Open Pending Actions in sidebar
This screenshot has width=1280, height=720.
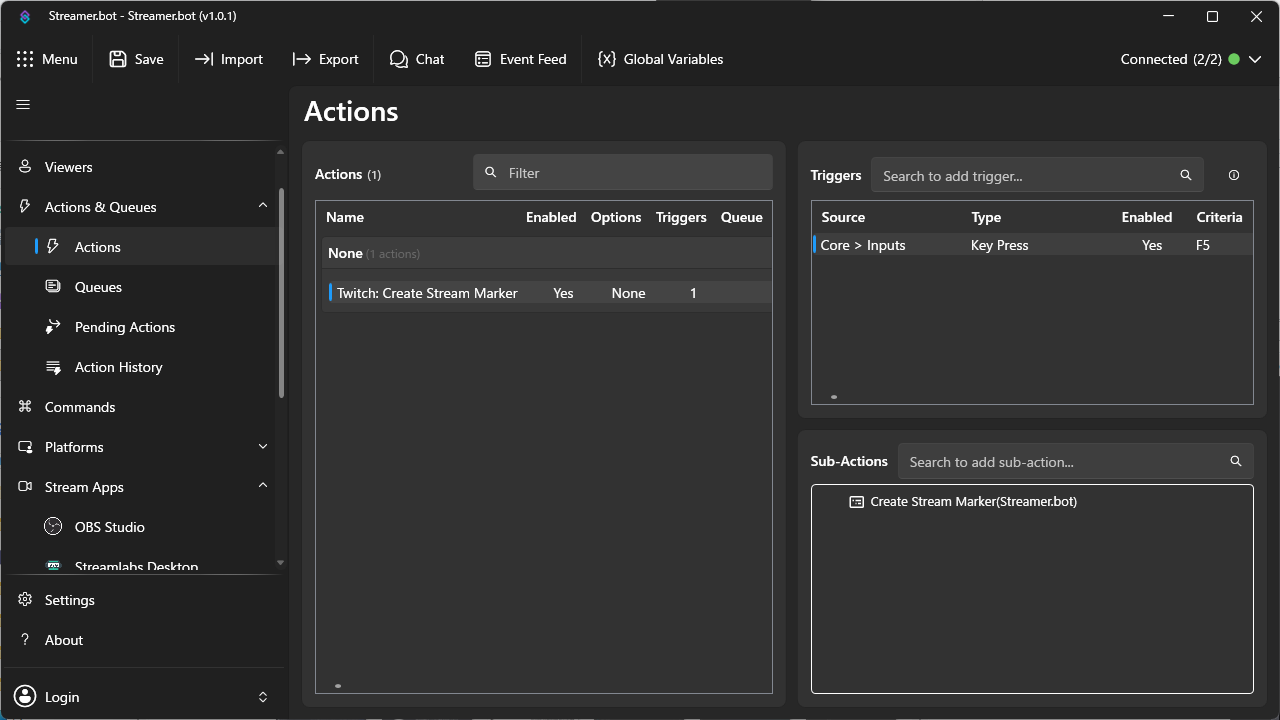pos(124,327)
